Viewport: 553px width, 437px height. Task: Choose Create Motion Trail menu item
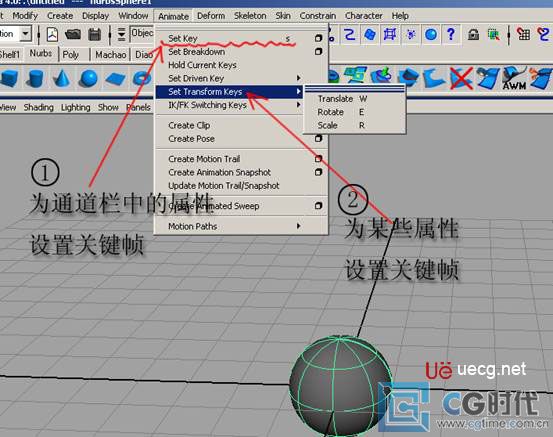point(241,159)
